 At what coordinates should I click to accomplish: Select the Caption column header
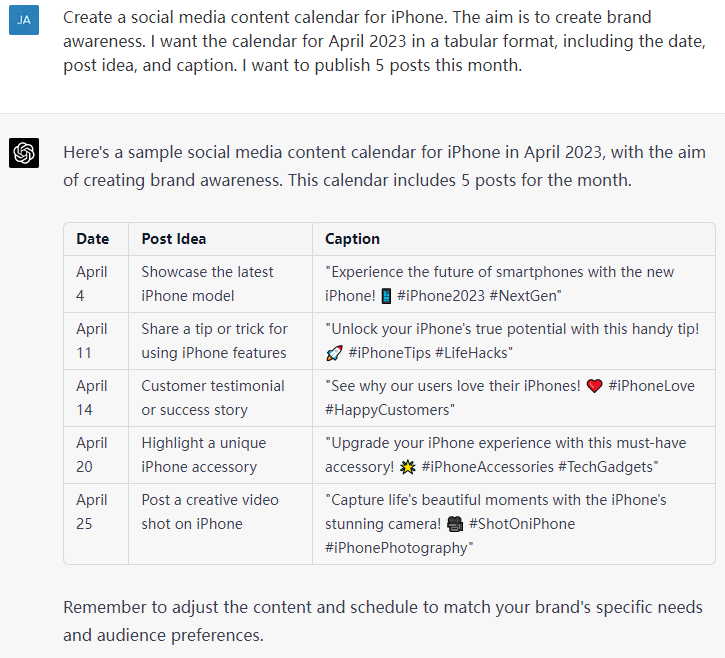point(352,239)
